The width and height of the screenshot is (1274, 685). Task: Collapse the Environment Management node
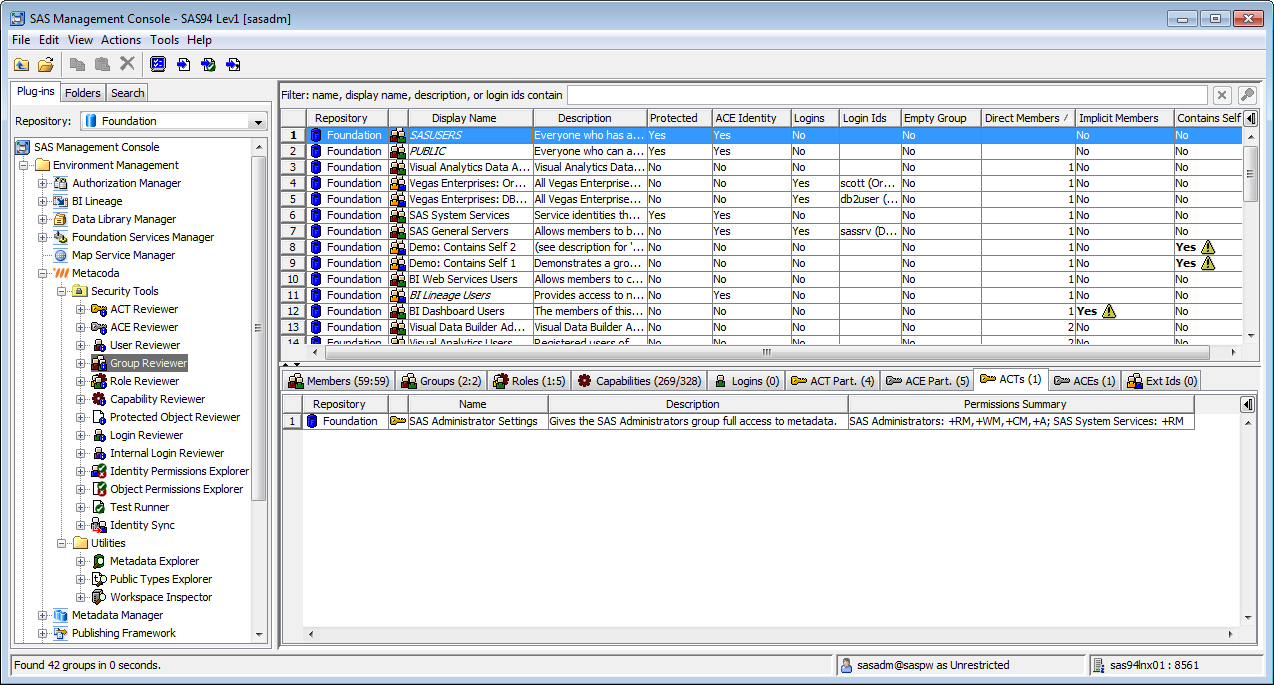(x=24, y=165)
